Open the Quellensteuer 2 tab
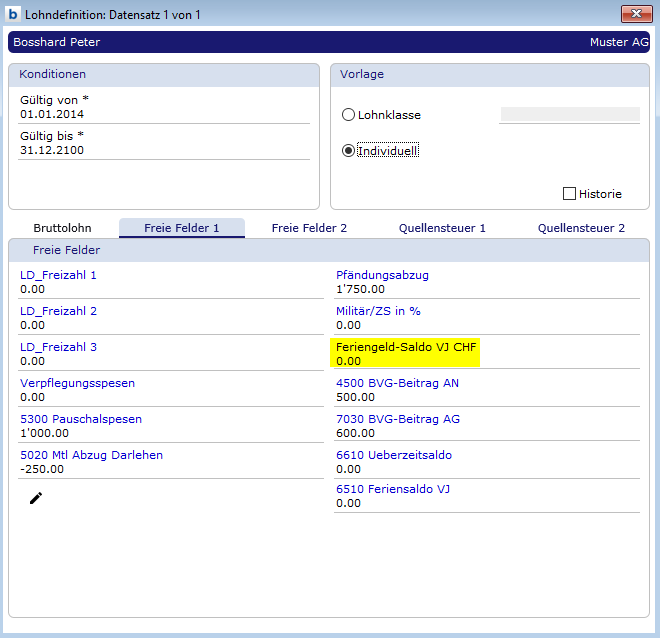Viewport: 660px width, 638px height. coord(581,228)
